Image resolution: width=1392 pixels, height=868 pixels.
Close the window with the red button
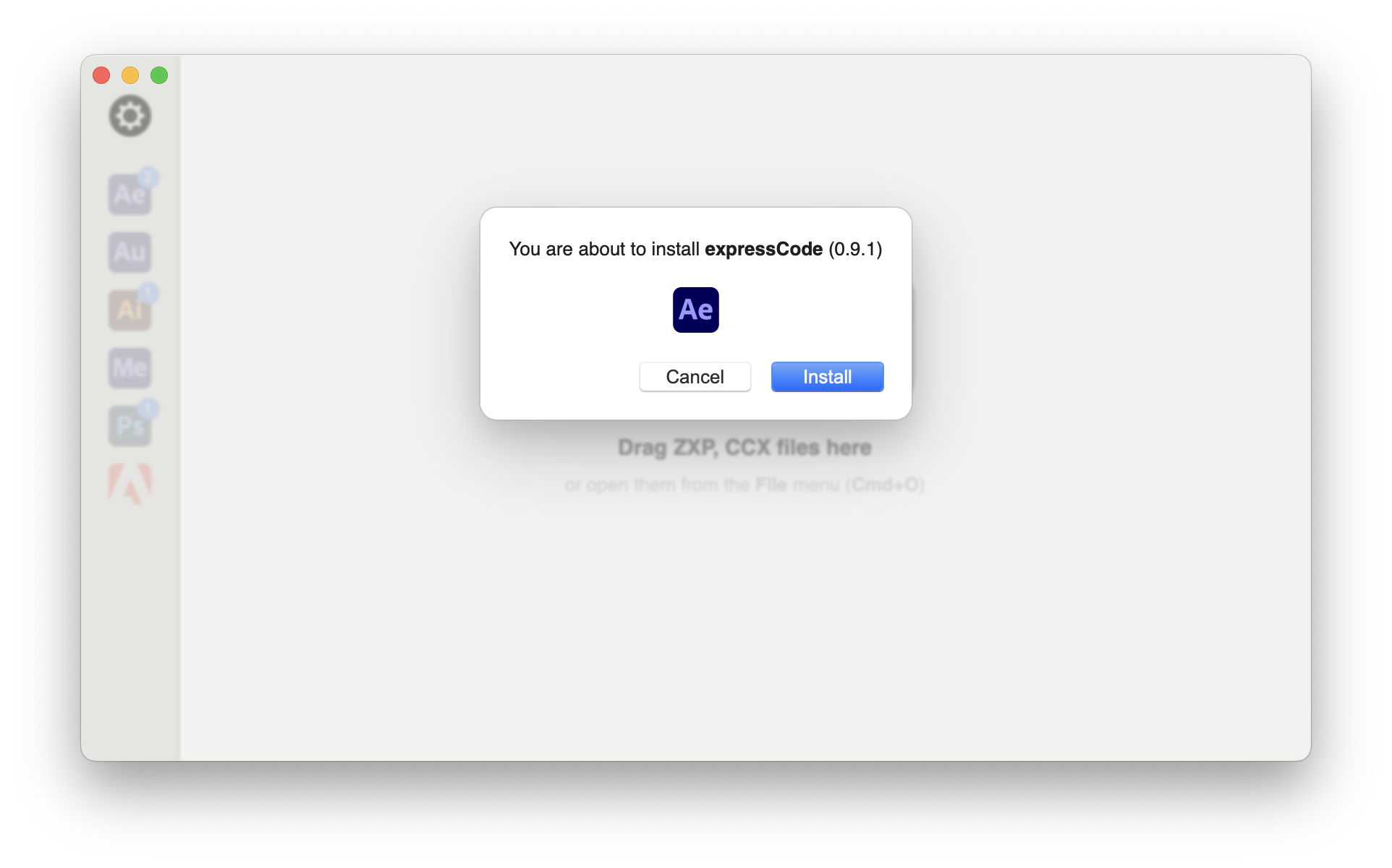coord(101,75)
